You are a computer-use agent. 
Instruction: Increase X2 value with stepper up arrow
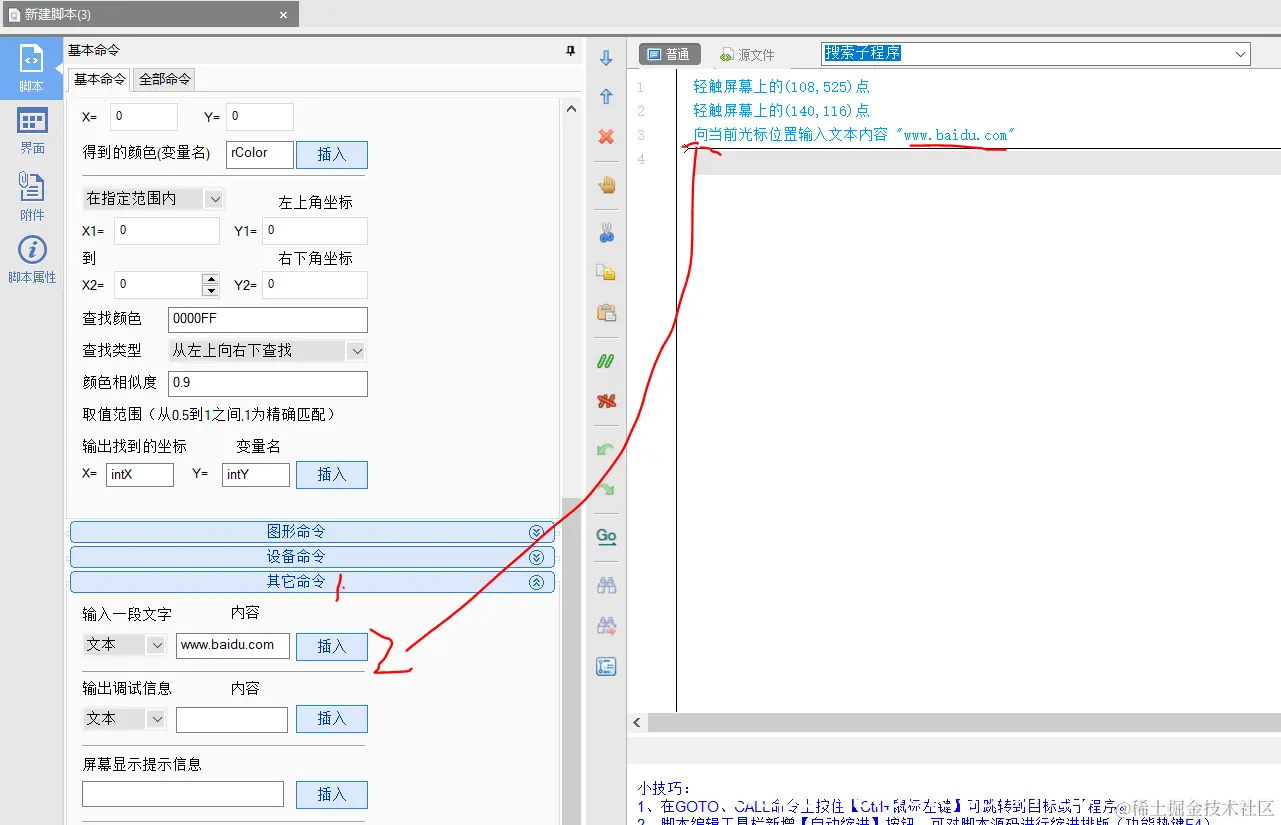pos(212,280)
